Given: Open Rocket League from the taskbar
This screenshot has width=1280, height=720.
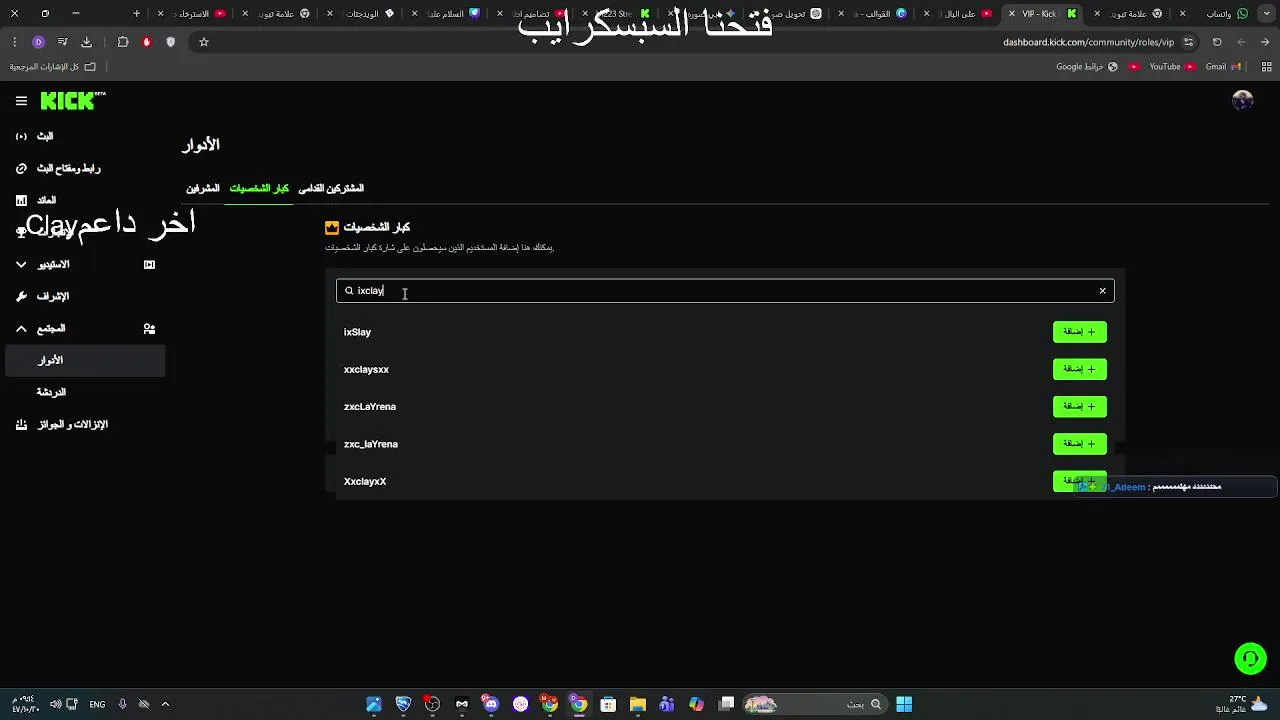Looking at the screenshot, I should coord(403,704).
